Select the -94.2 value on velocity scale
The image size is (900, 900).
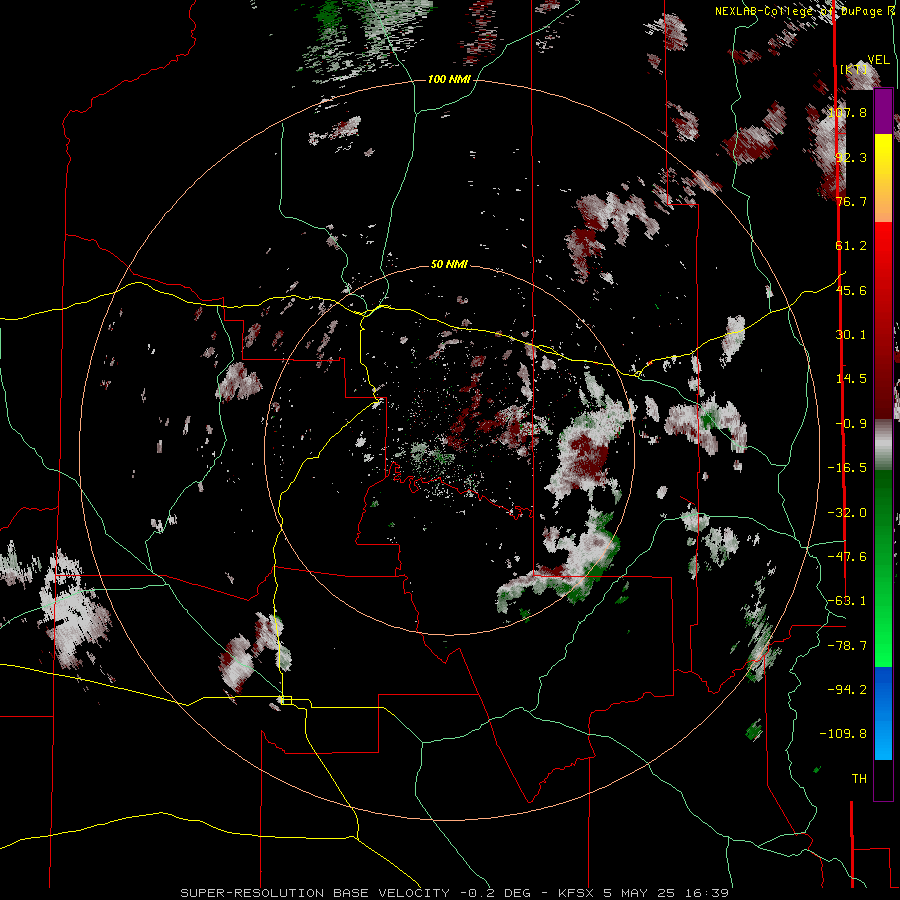tap(847, 690)
